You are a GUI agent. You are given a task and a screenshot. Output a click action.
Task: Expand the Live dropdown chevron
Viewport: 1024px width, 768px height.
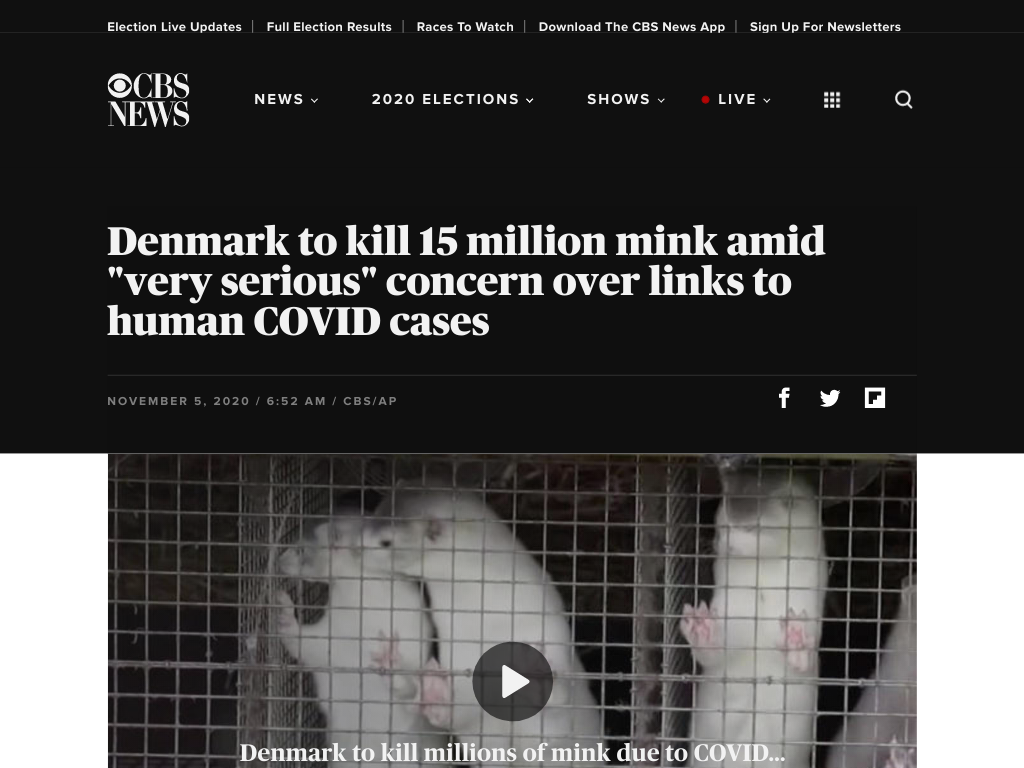coord(767,101)
